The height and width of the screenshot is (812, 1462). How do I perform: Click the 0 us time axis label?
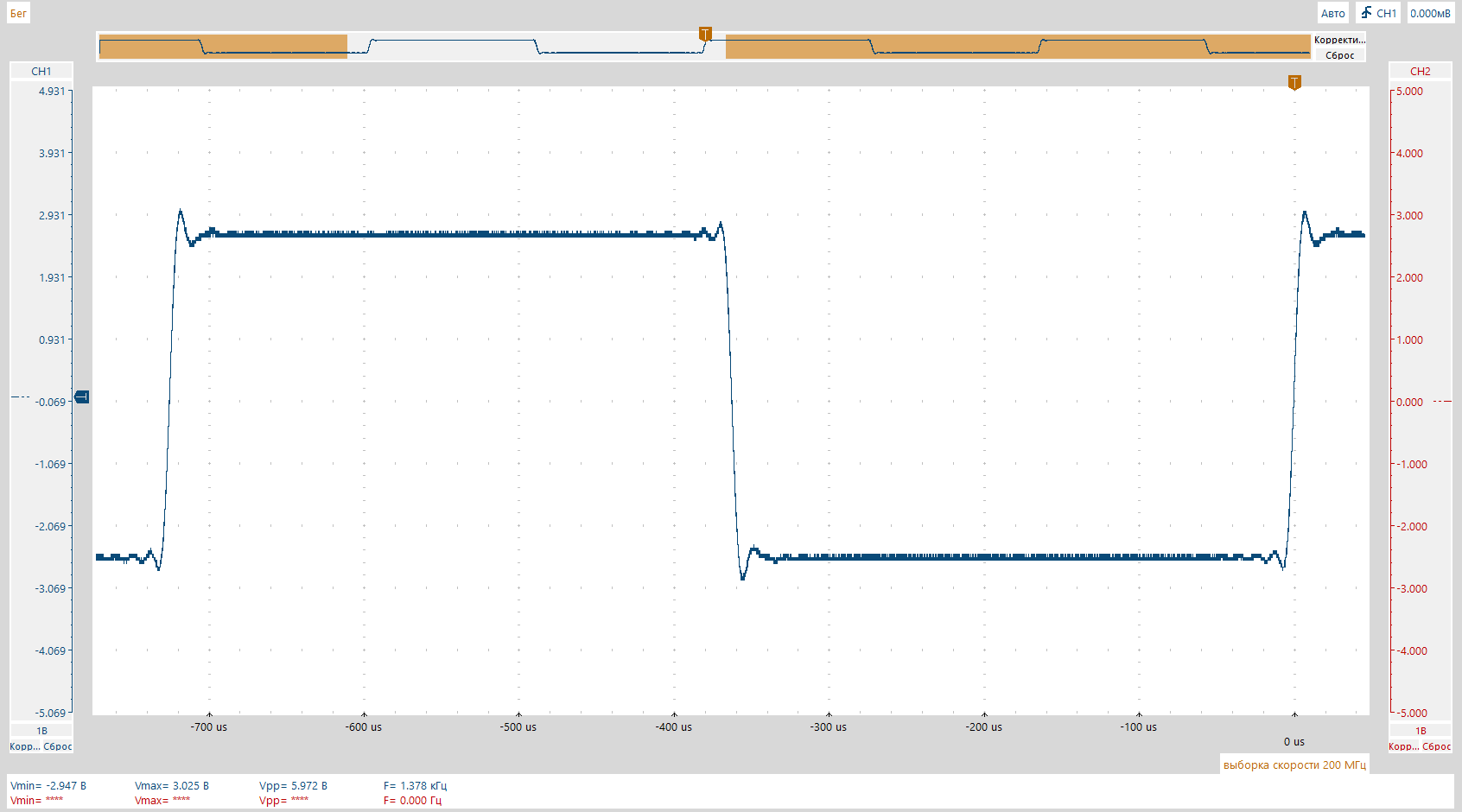pyautogui.click(x=1294, y=741)
